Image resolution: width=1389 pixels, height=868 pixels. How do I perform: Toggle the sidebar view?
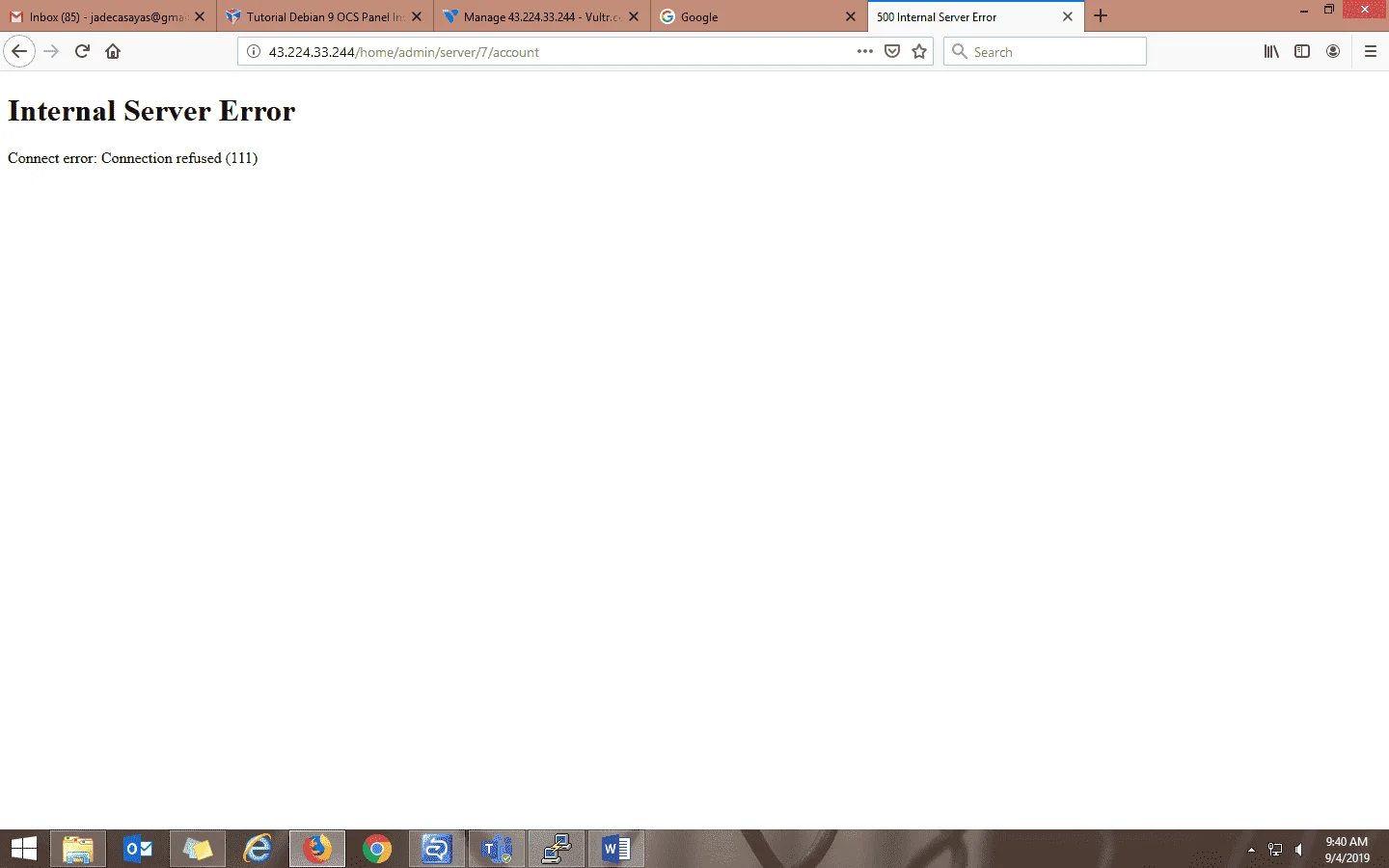[x=1302, y=51]
